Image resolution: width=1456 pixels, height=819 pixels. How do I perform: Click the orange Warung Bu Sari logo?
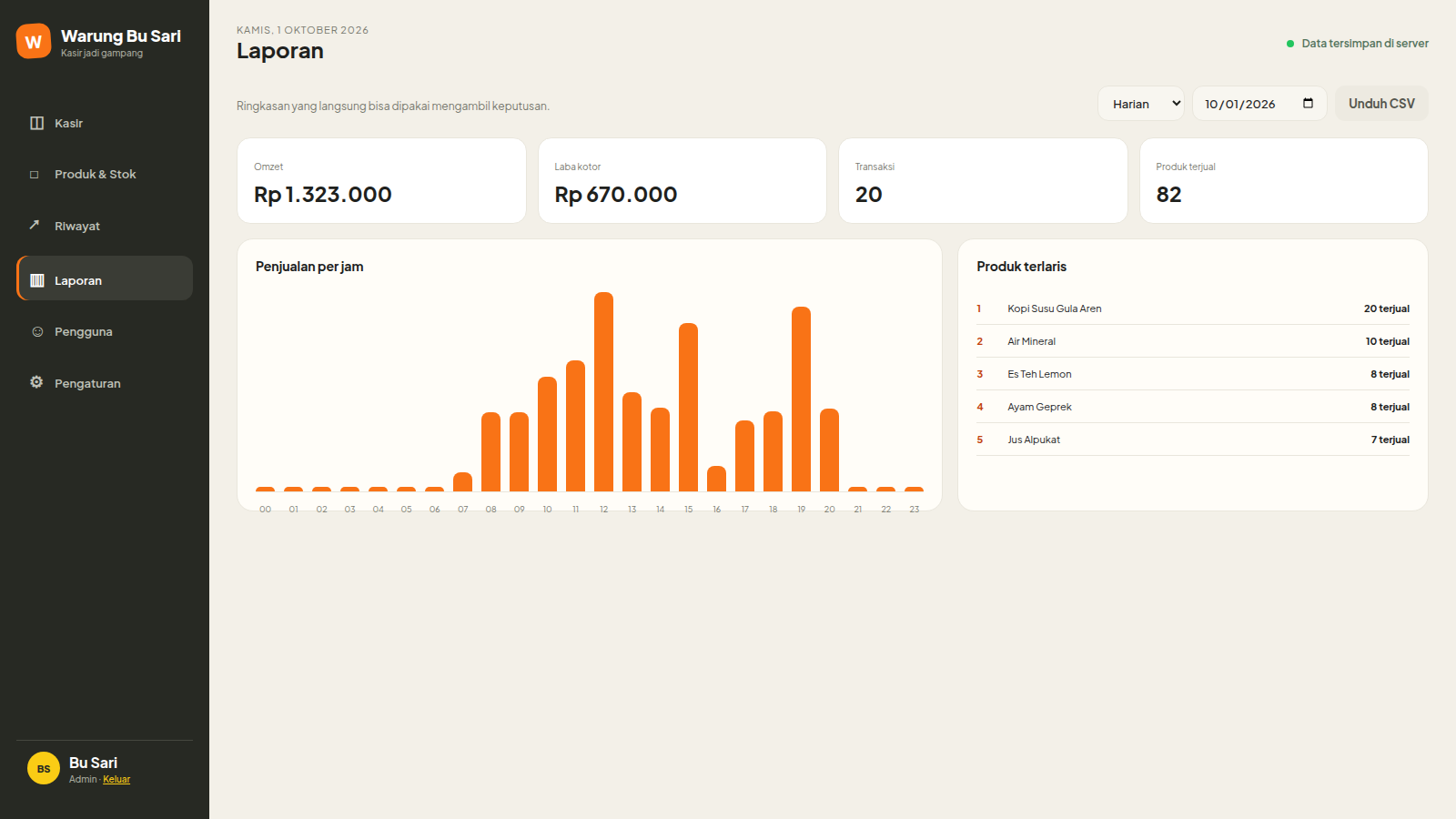34,41
